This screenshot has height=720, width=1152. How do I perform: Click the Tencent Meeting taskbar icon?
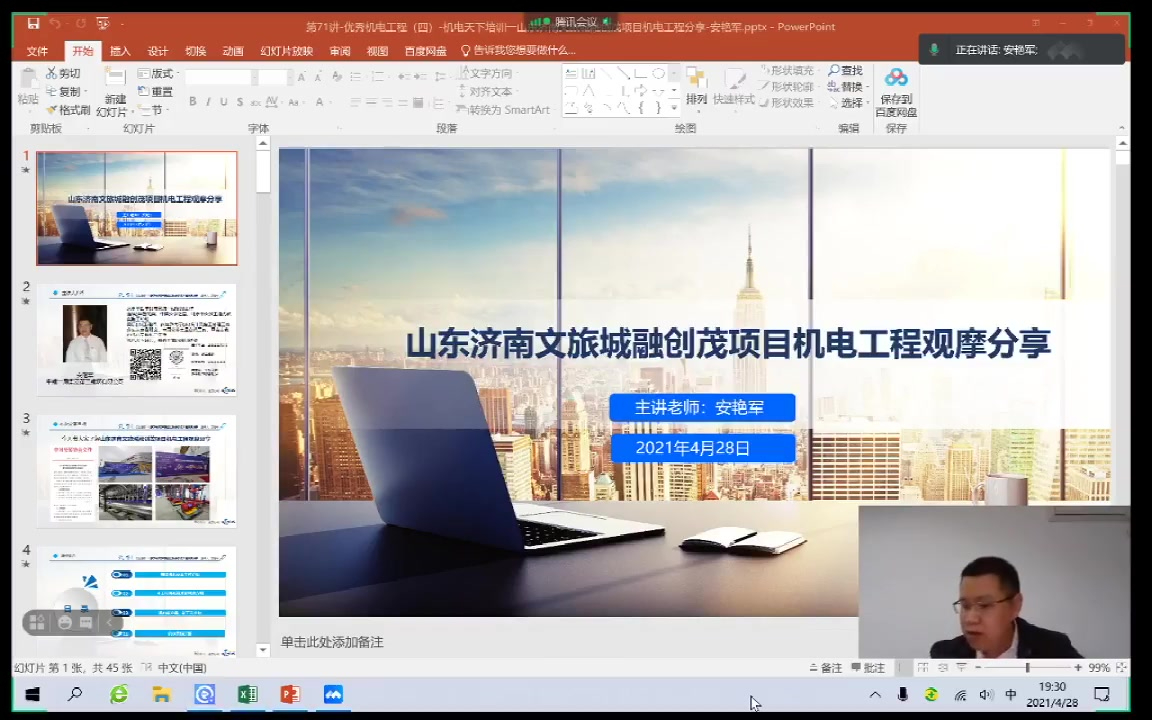(333, 694)
